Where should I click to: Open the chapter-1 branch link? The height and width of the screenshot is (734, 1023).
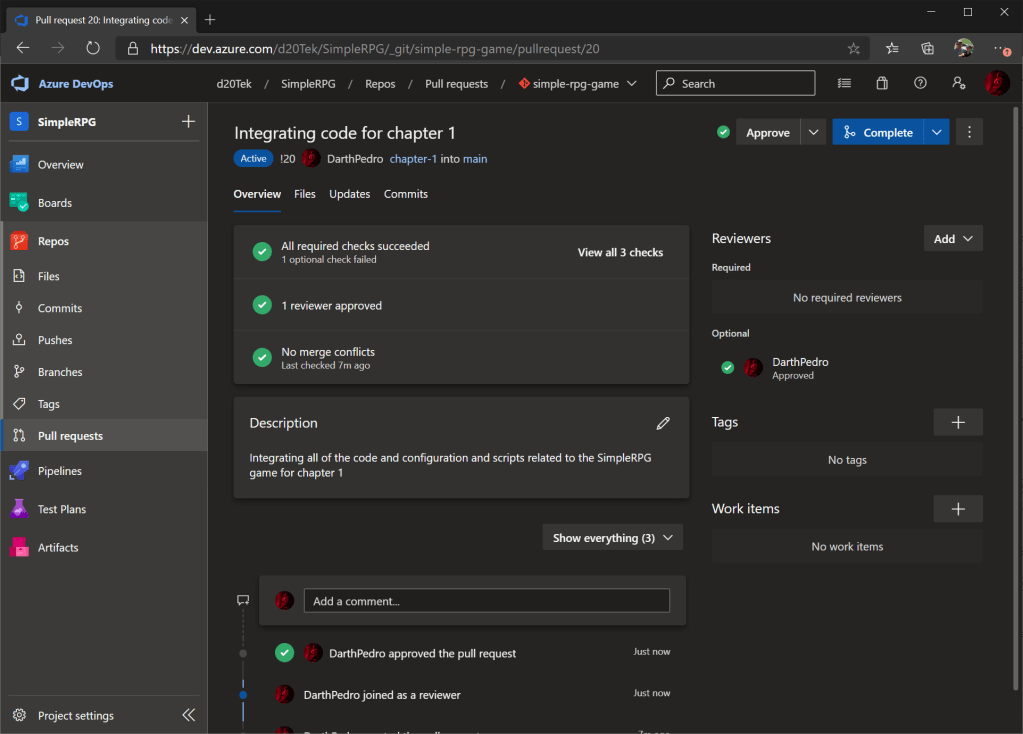413,158
